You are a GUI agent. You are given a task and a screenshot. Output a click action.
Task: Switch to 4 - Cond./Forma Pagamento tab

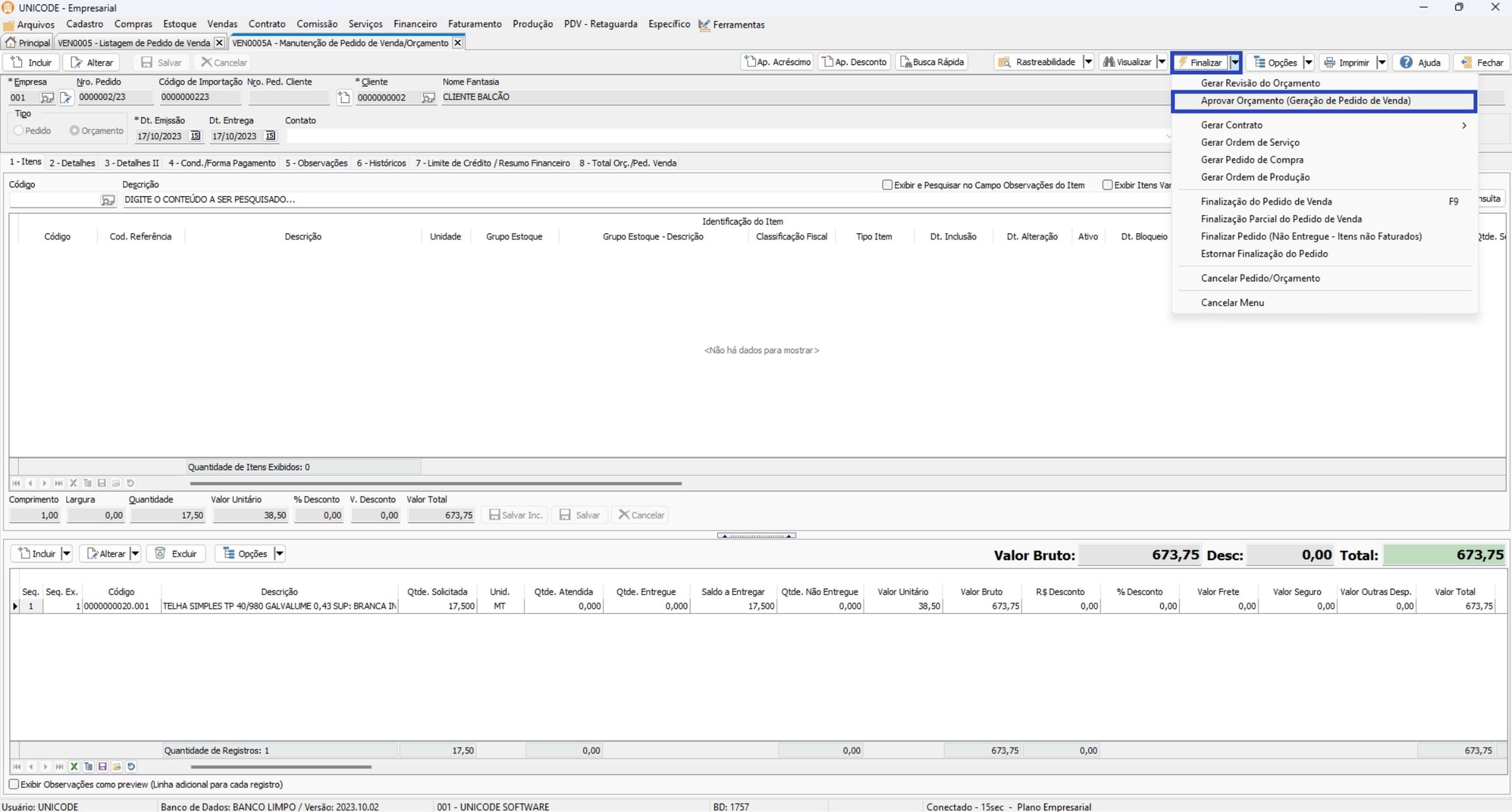[x=221, y=163]
